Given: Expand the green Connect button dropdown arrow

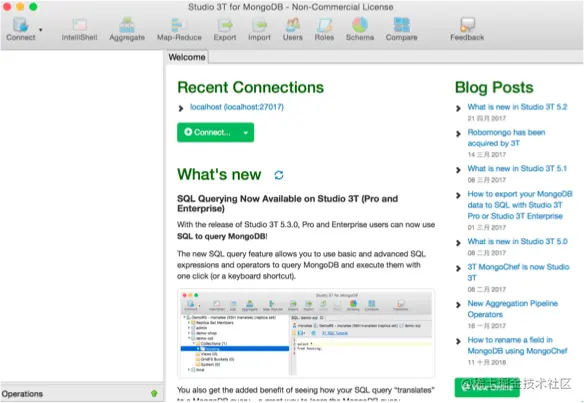Looking at the screenshot, I should pyautogui.click(x=246, y=133).
